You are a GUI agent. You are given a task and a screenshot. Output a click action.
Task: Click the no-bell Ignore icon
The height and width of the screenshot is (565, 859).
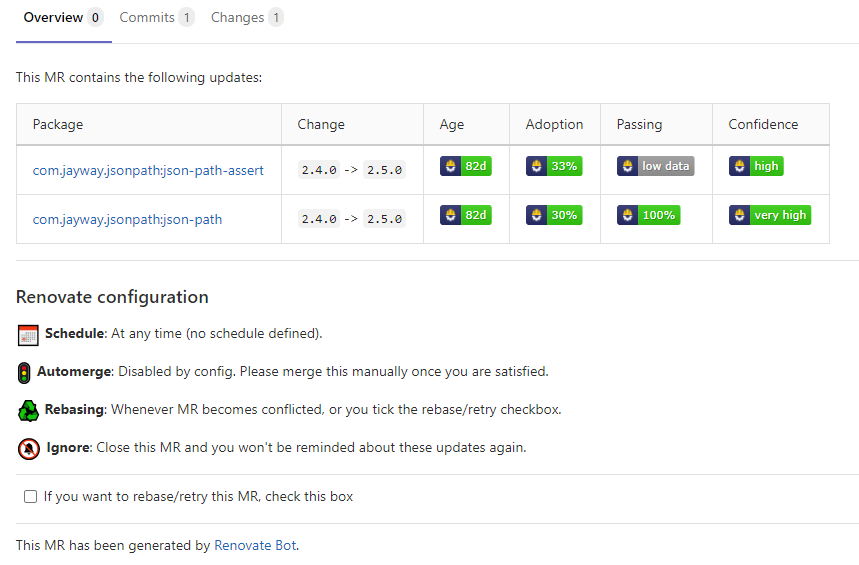pyautogui.click(x=28, y=449)
